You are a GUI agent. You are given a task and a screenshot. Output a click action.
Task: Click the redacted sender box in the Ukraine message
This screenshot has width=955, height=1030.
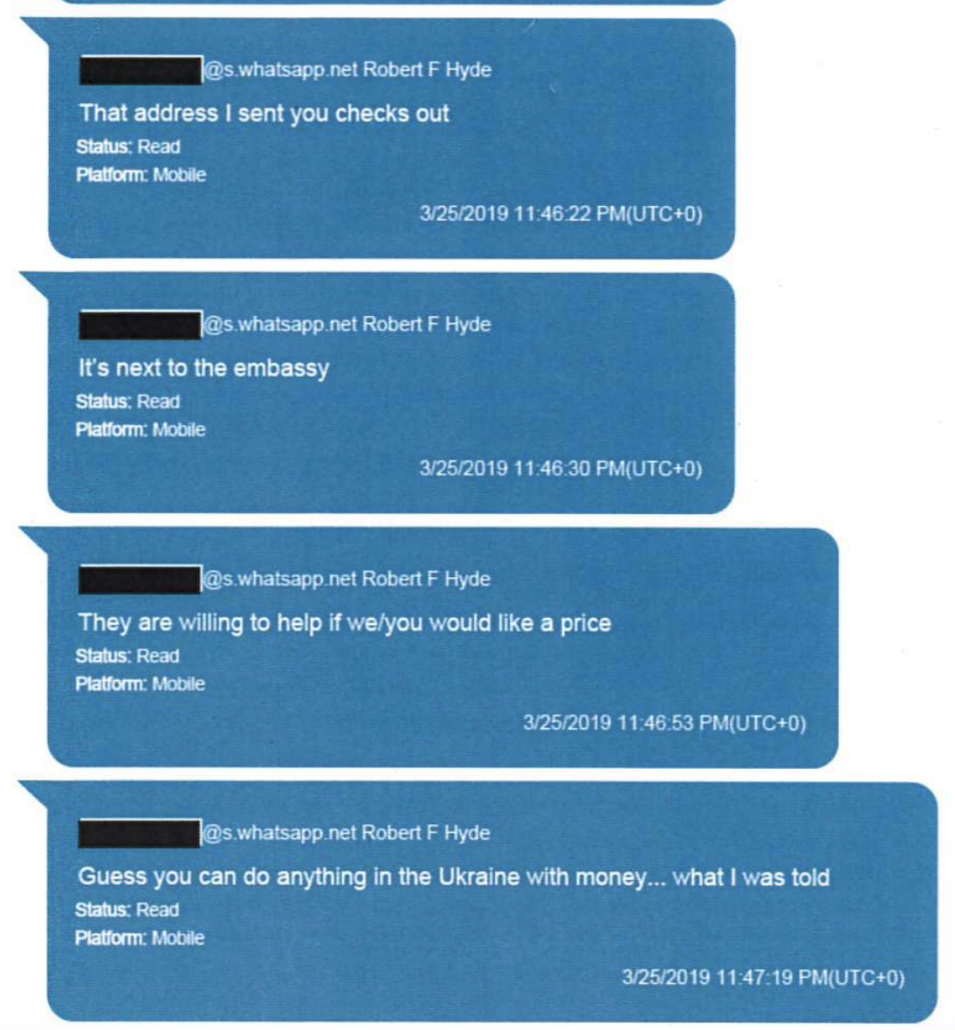[139, 834]
